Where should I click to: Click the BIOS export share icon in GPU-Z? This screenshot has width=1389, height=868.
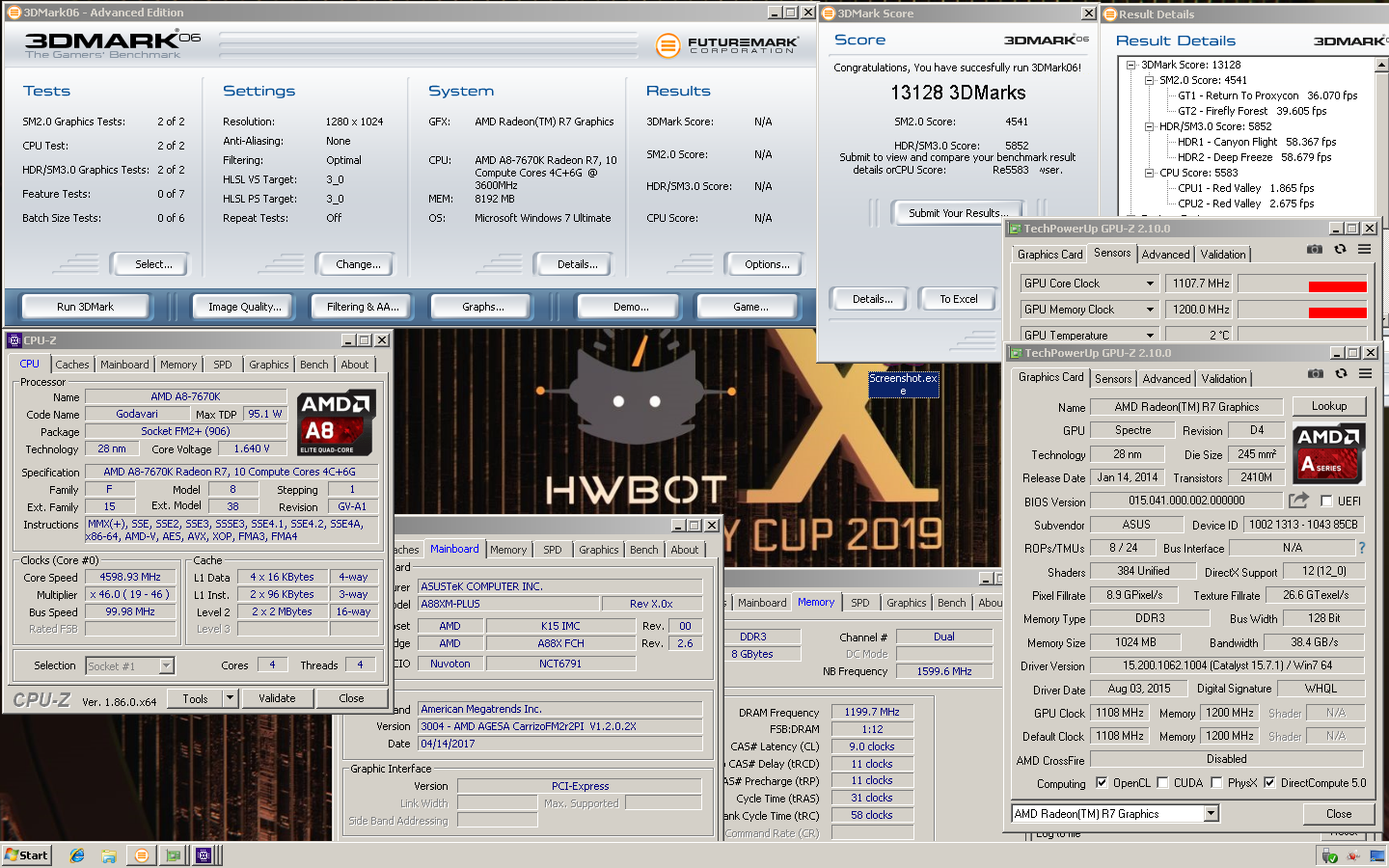point(1299,500)
